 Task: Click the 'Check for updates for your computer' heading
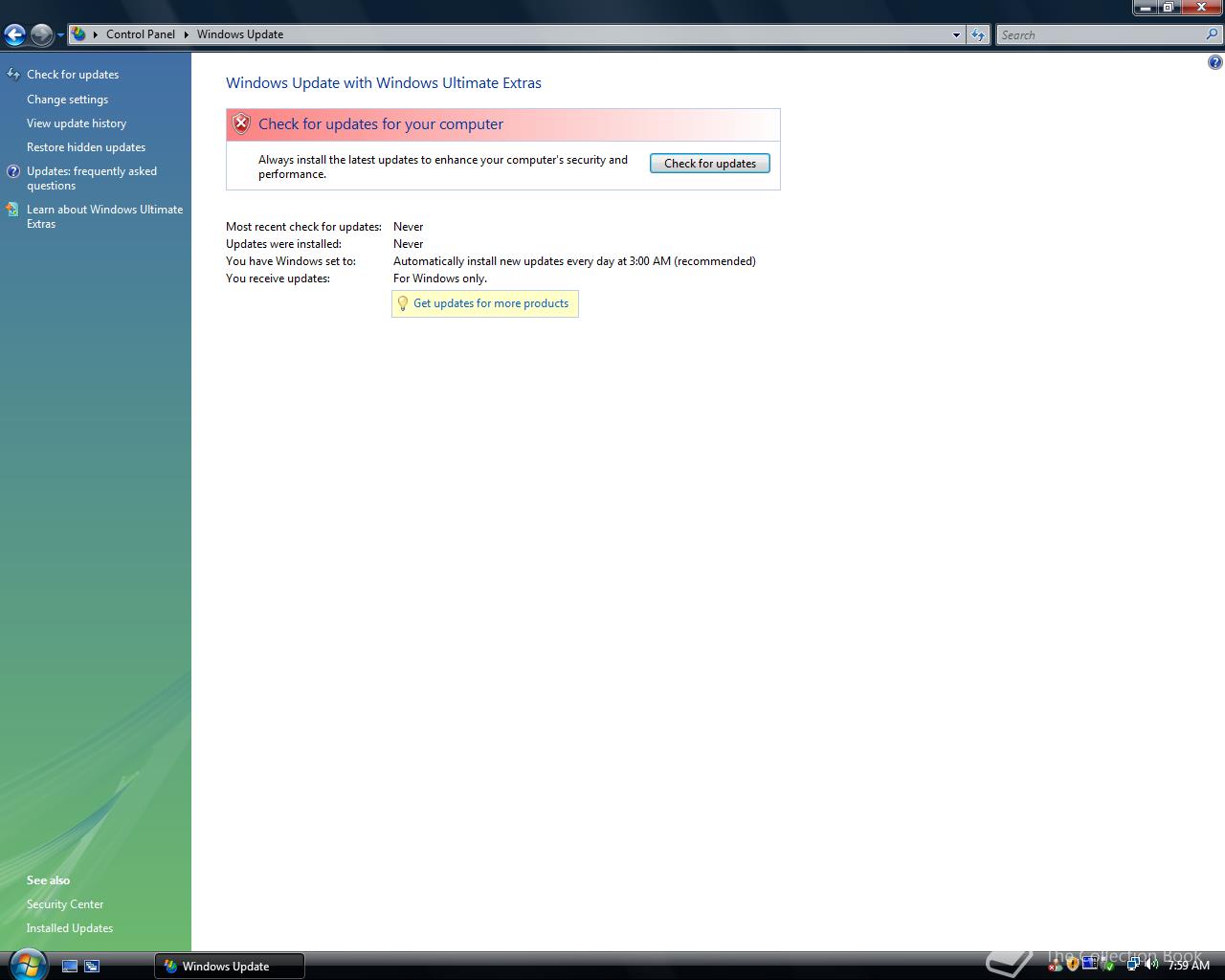pyautogui.click(x=381, y=124)
